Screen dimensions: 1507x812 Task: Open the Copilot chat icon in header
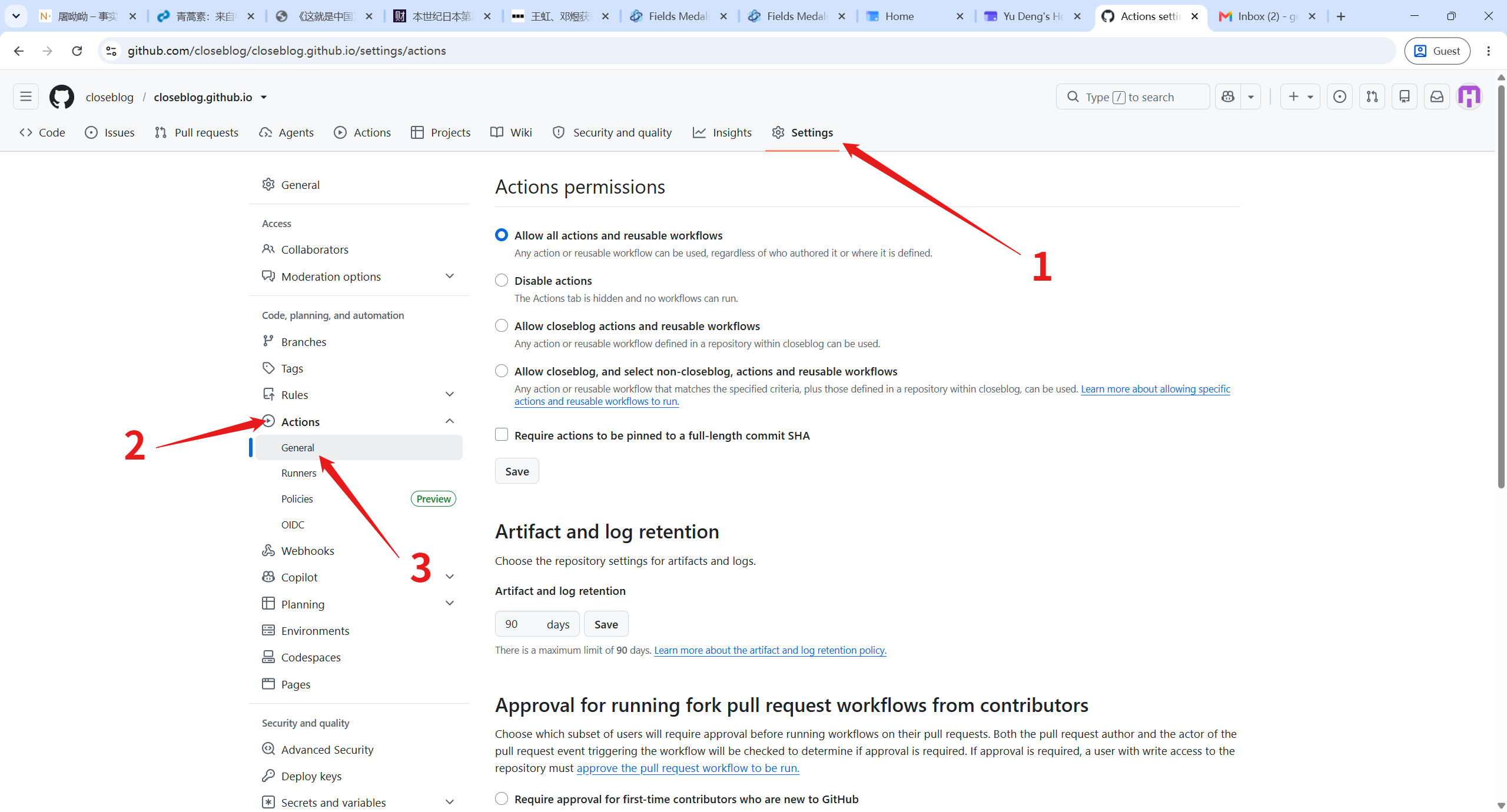(x=1228, y=96)
